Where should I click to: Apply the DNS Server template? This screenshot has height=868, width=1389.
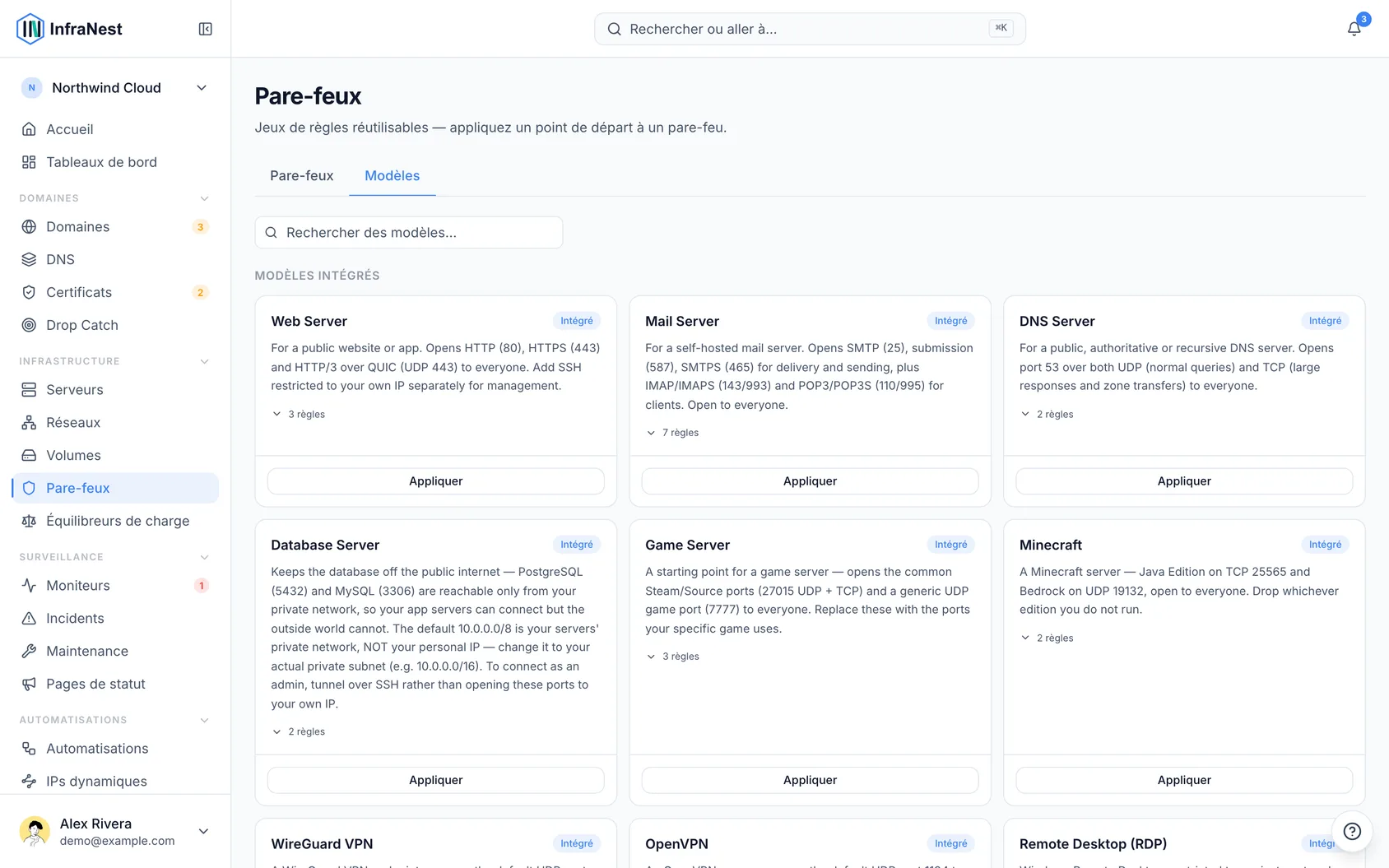[1184, 481]
